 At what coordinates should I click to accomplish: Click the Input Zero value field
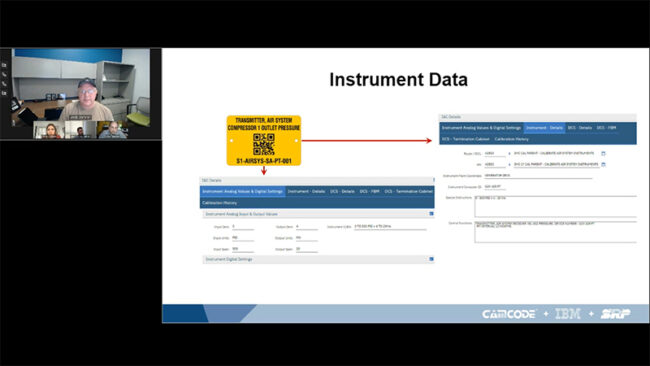[x=243, y=227]
